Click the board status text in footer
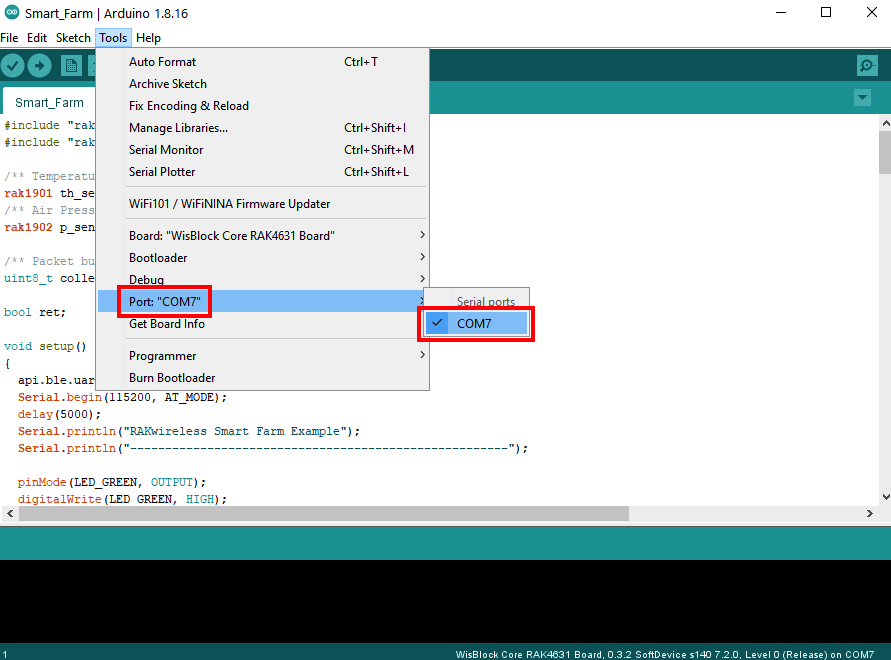The height and width of the screenshot is (660, 891). [x=665, y=654]
